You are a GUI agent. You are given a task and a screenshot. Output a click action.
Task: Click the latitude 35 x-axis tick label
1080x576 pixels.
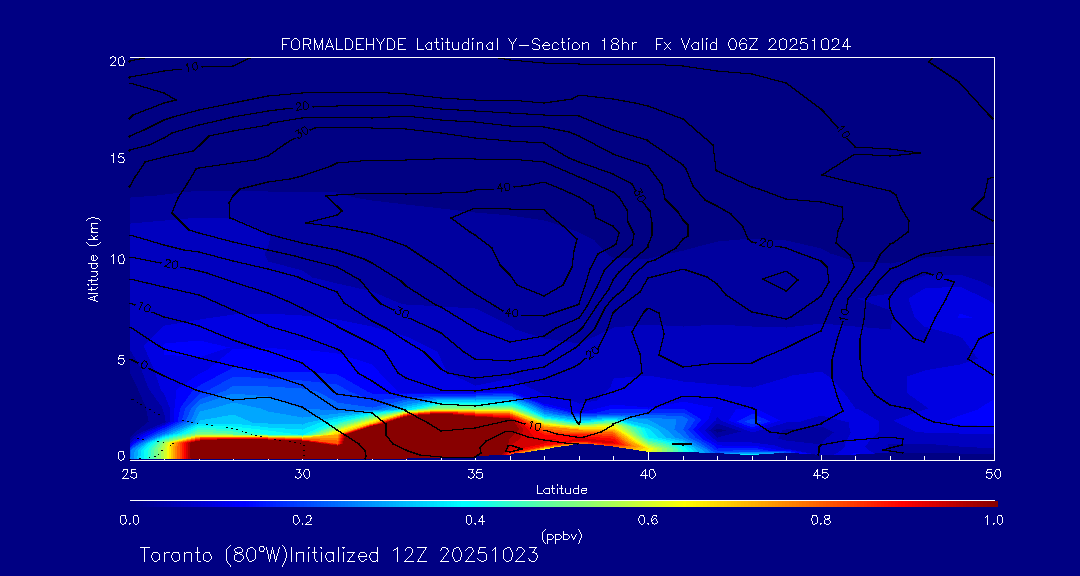coord(475,473)
